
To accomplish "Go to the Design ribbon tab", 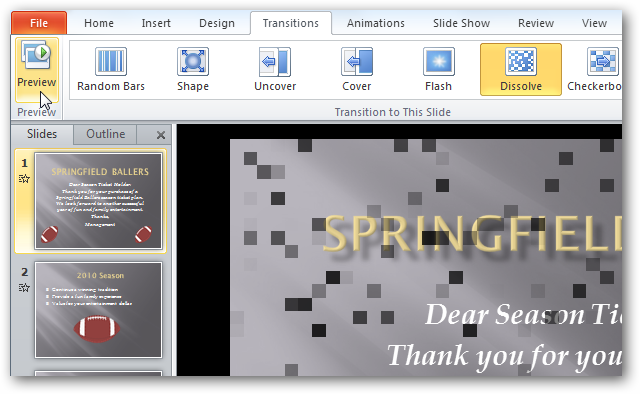I will [217, 23].
